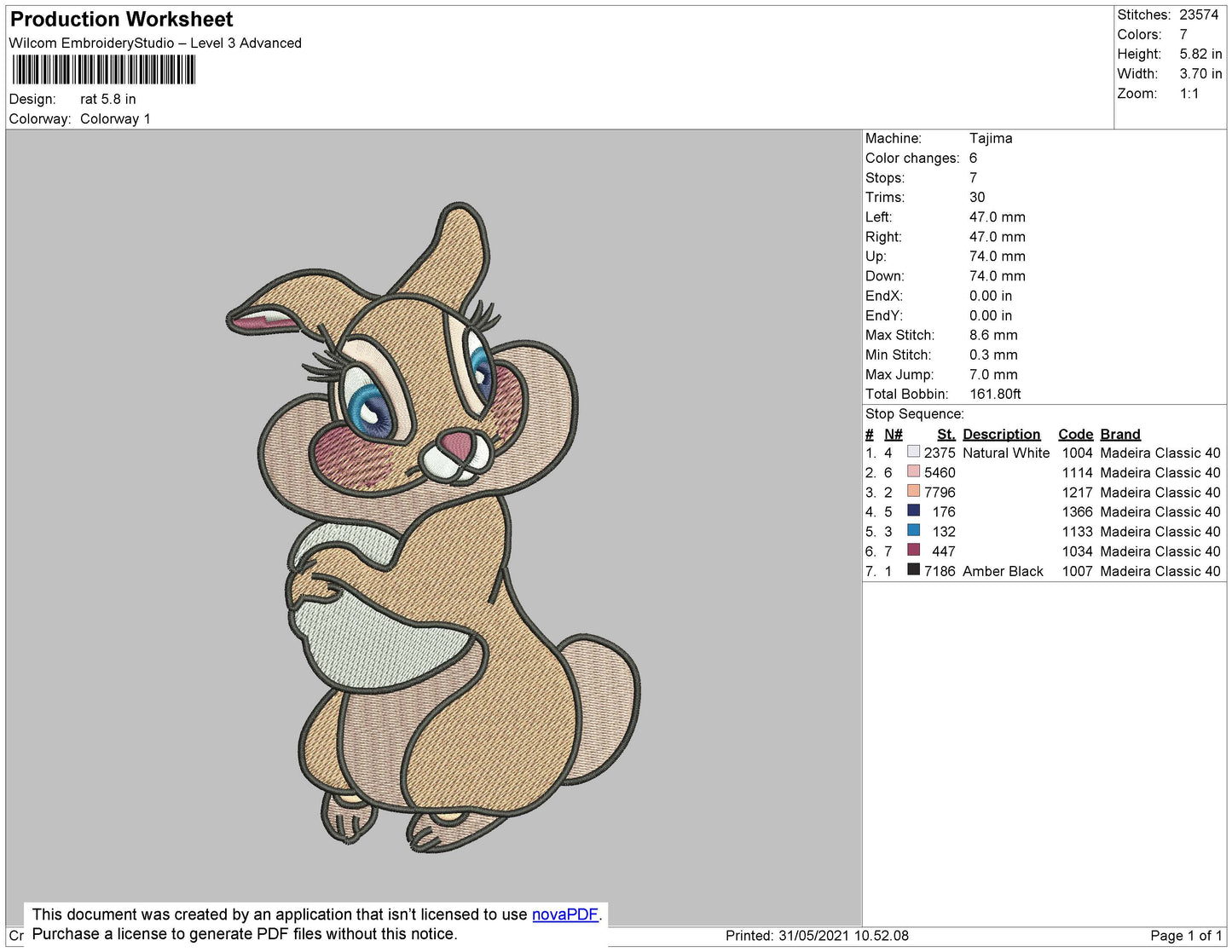Click the stitch count 447 in row 6
Viewport: 1232px width, 952px height.
944,552
